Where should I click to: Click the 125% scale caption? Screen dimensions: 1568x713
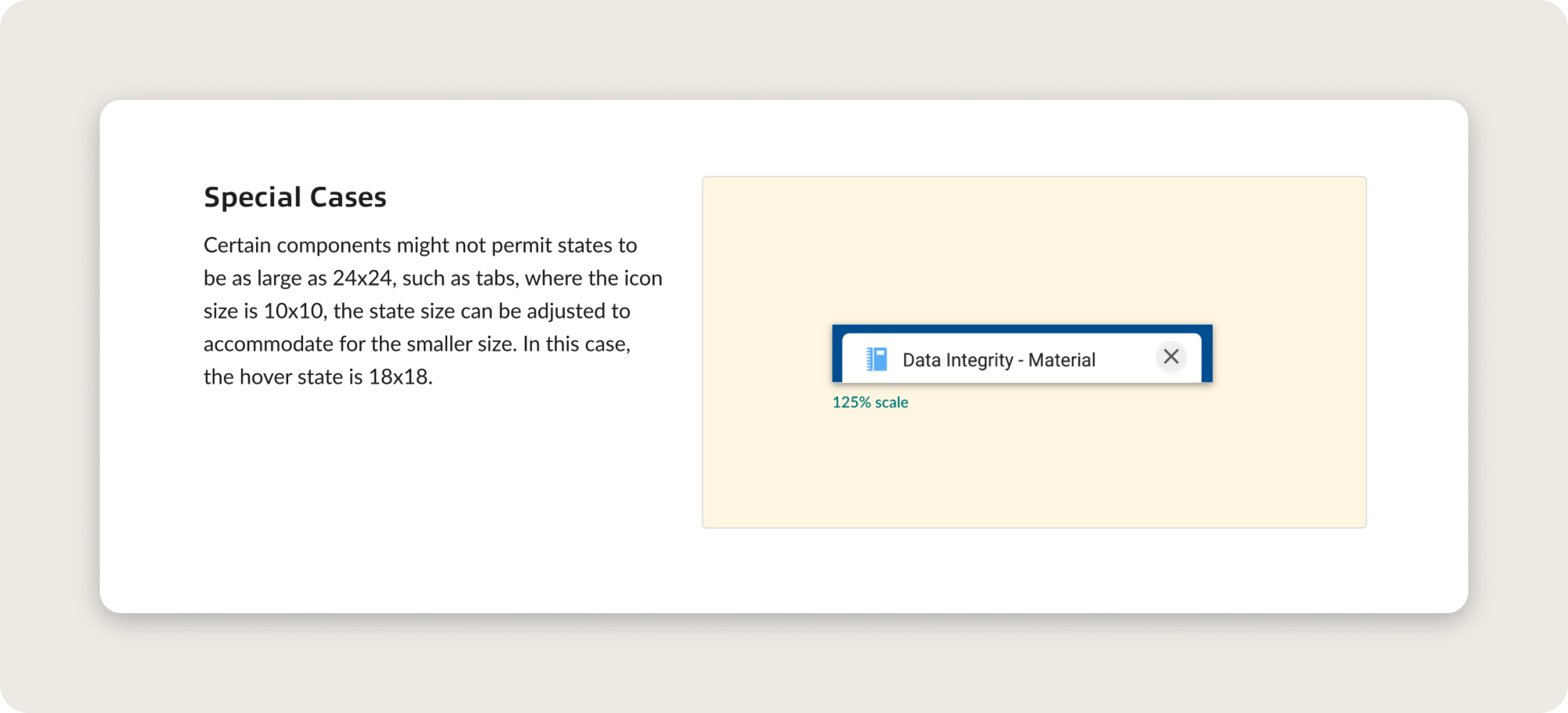click(870, 402)
